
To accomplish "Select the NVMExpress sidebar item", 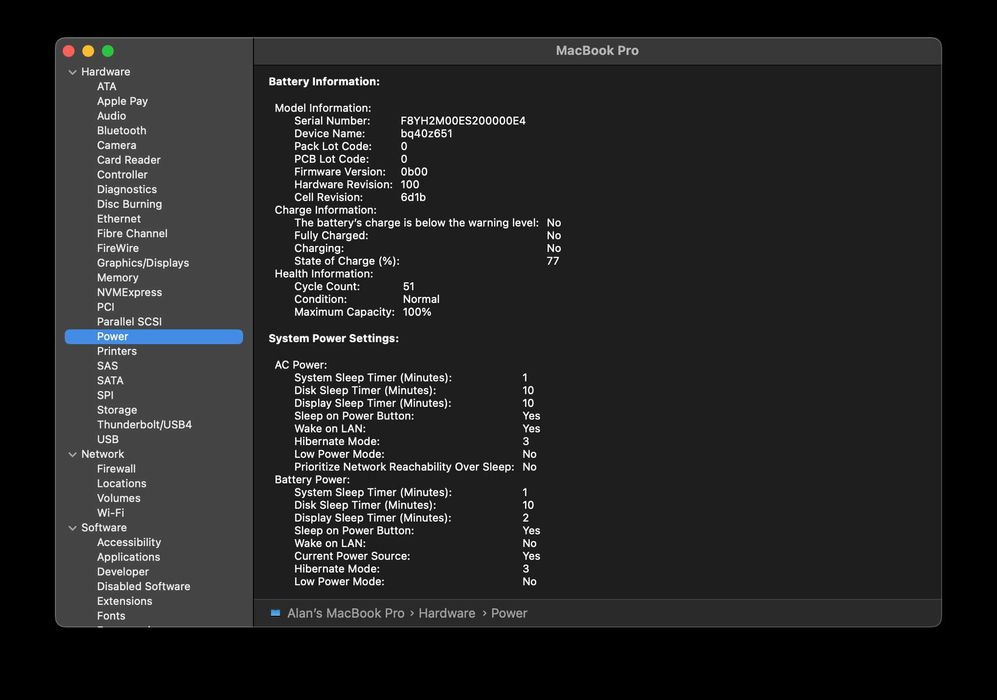I will coord(129,292).
